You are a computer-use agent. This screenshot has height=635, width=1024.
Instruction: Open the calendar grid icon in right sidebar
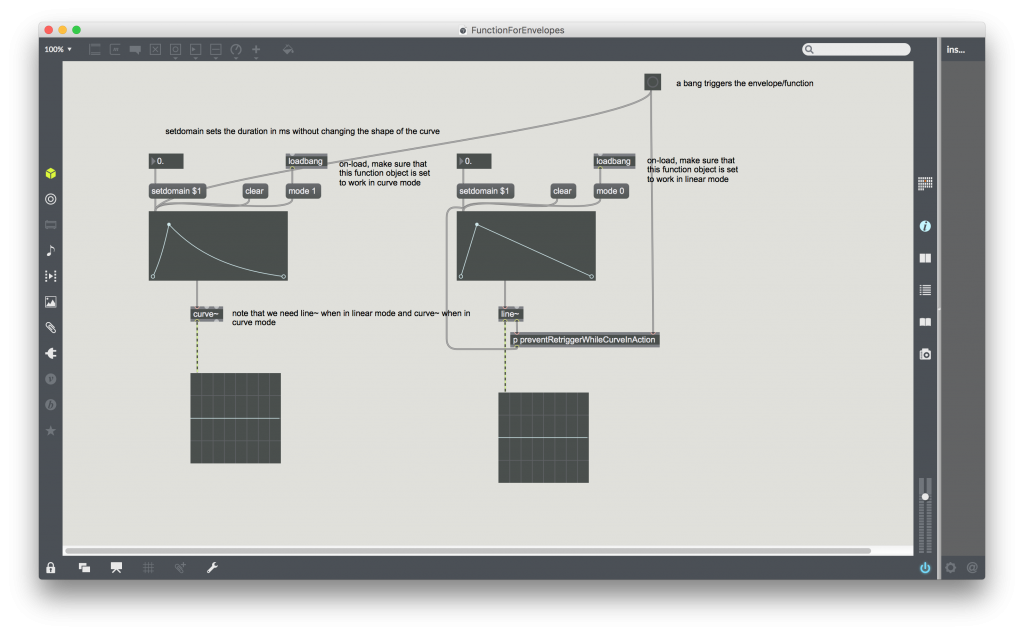[925, 183]
